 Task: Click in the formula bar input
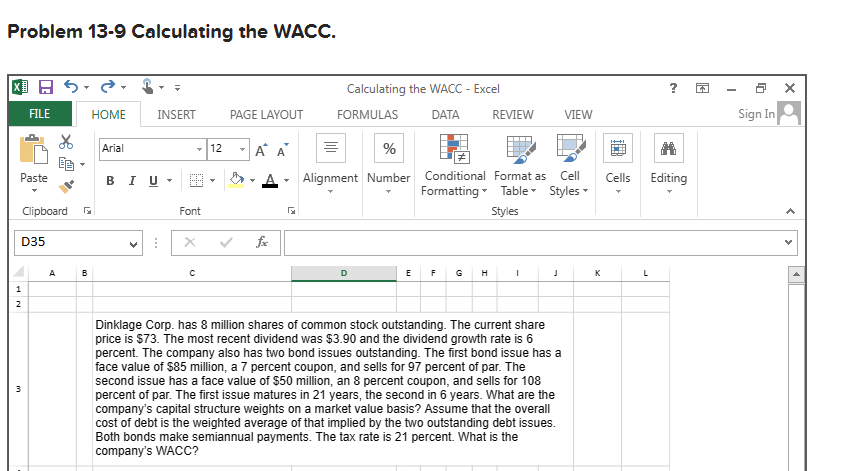(x=535, y=243)
